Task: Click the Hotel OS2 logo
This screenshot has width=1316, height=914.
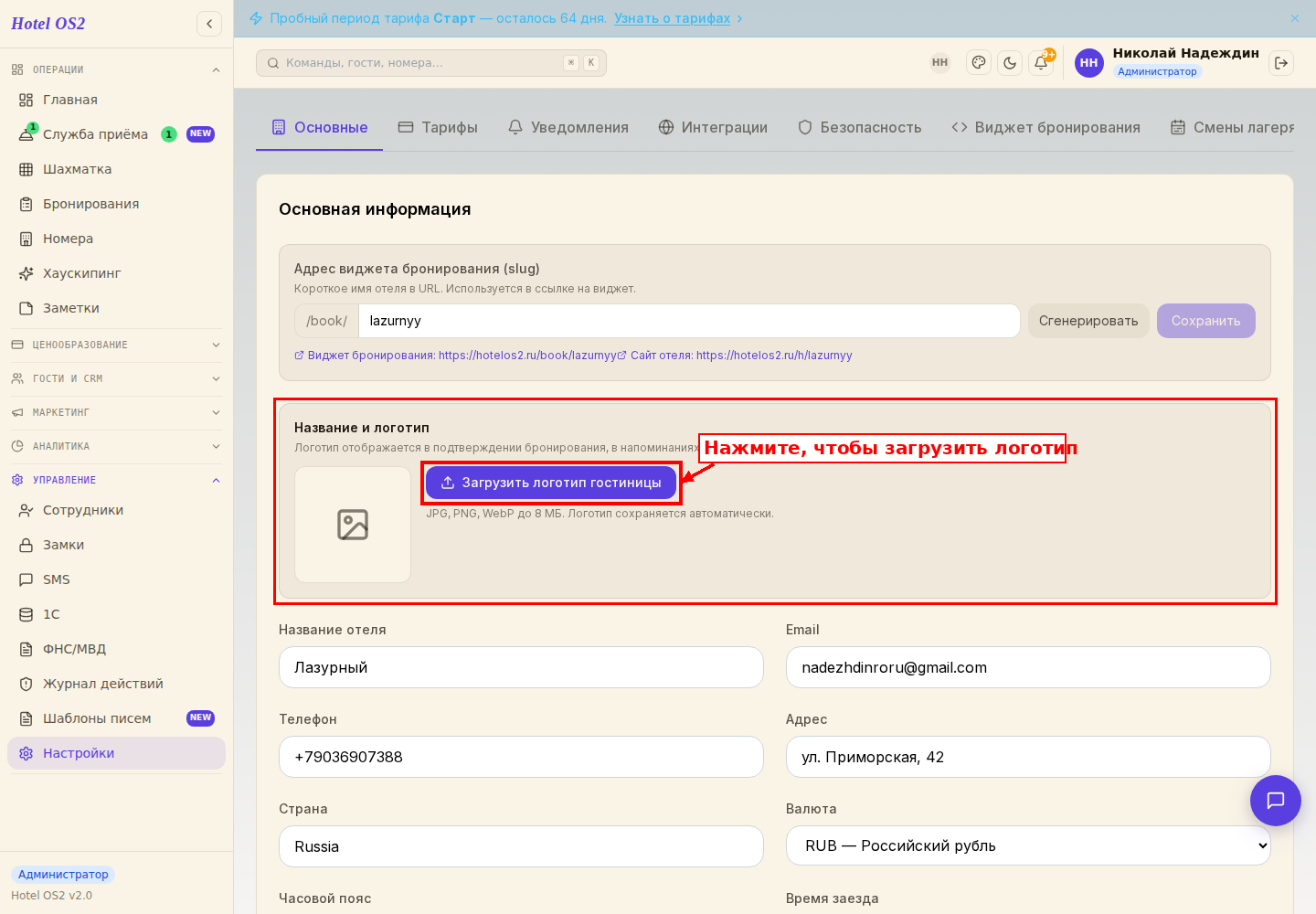Action: (48, 24)
